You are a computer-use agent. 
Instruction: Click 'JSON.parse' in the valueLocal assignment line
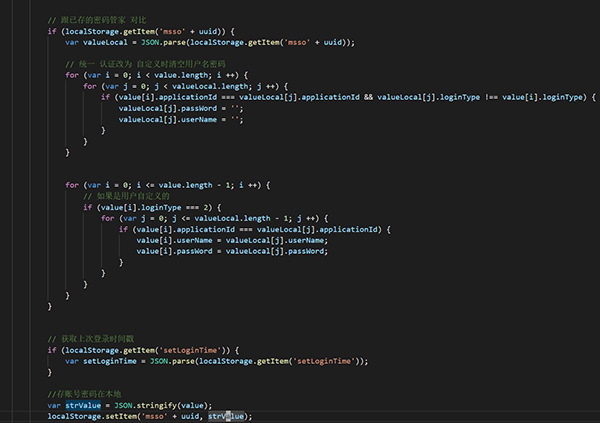(163, 42)
